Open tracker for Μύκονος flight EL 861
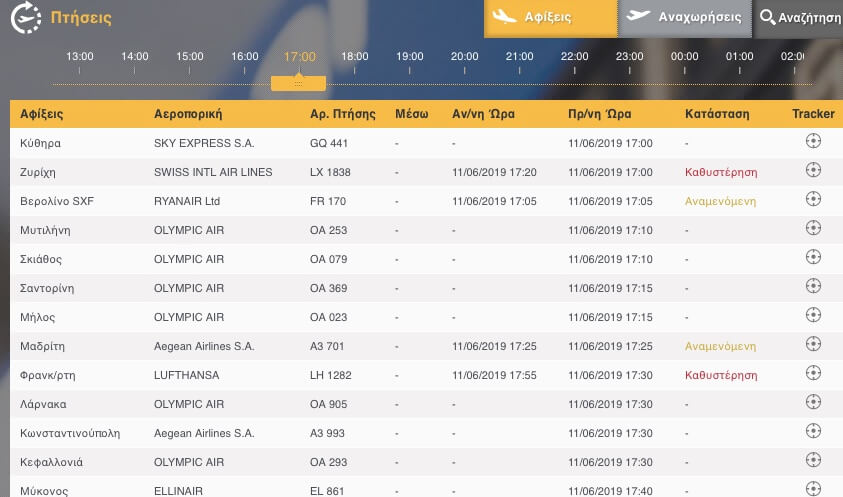 (813, 488)
